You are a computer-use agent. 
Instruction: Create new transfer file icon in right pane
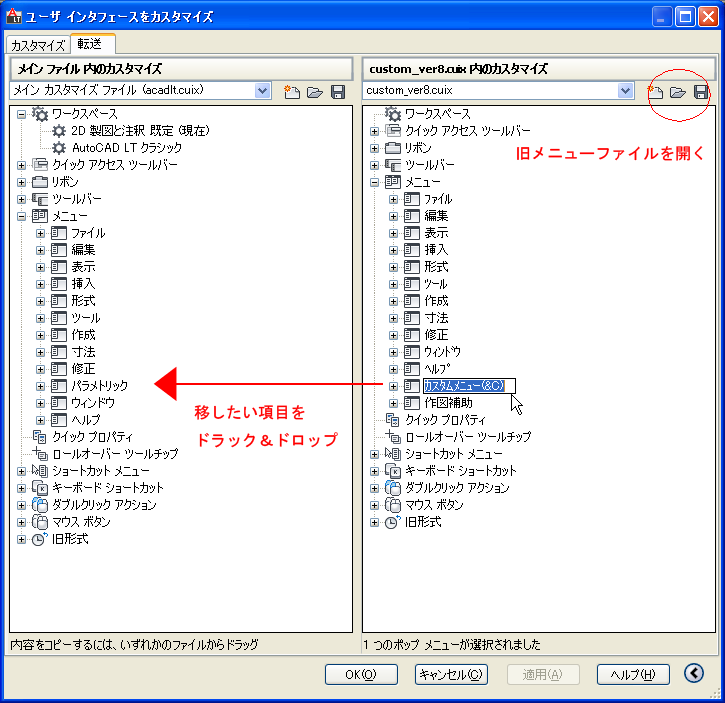[655, 92]
